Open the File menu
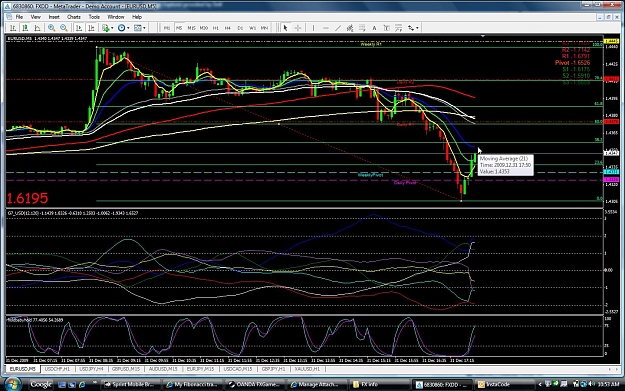The image size is (625, 391). coord(19,17)
